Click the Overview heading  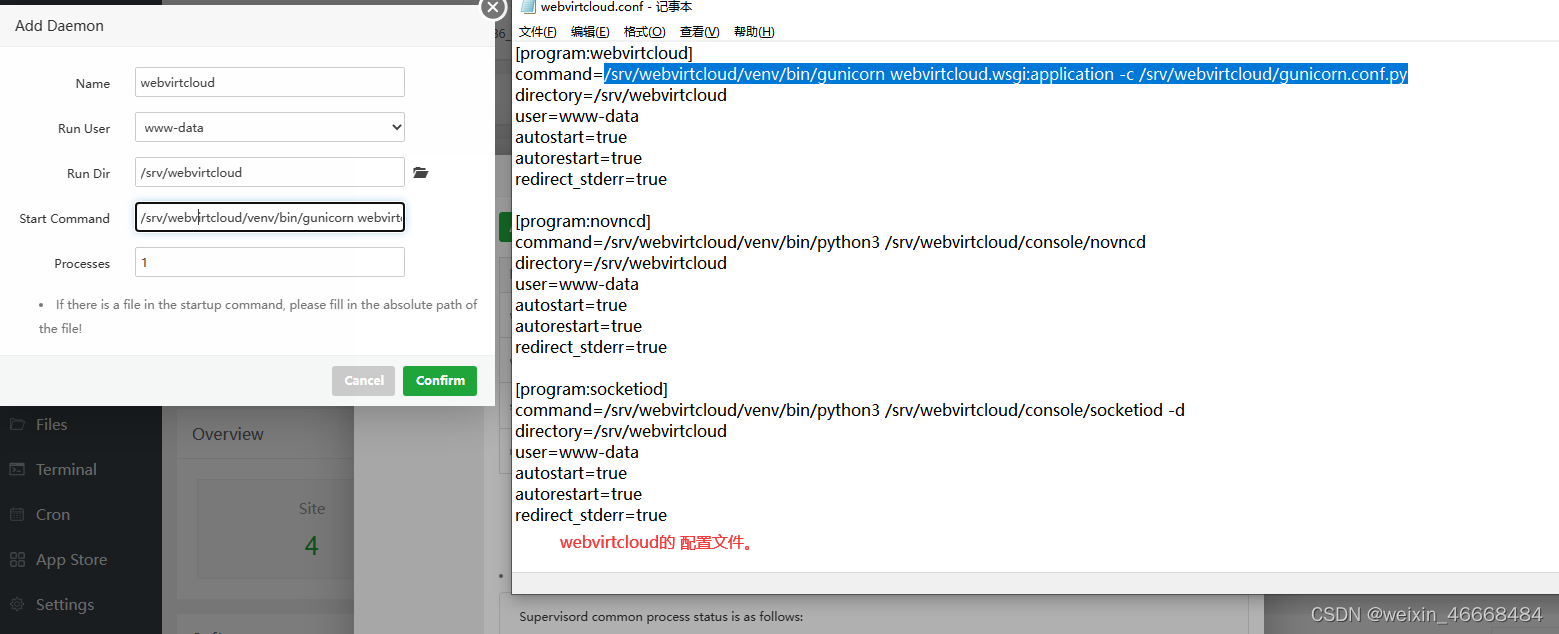(x=228, y=434)
